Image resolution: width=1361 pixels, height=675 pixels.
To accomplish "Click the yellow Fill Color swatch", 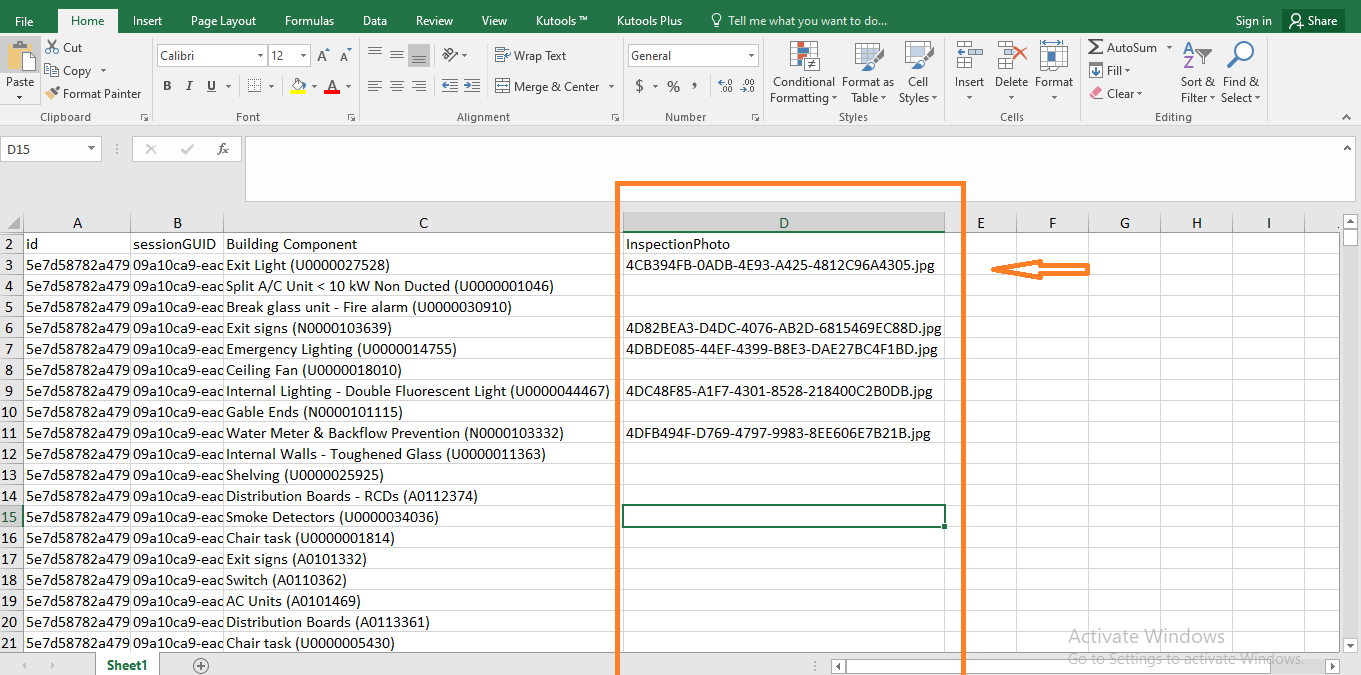I will click(298, 87).
